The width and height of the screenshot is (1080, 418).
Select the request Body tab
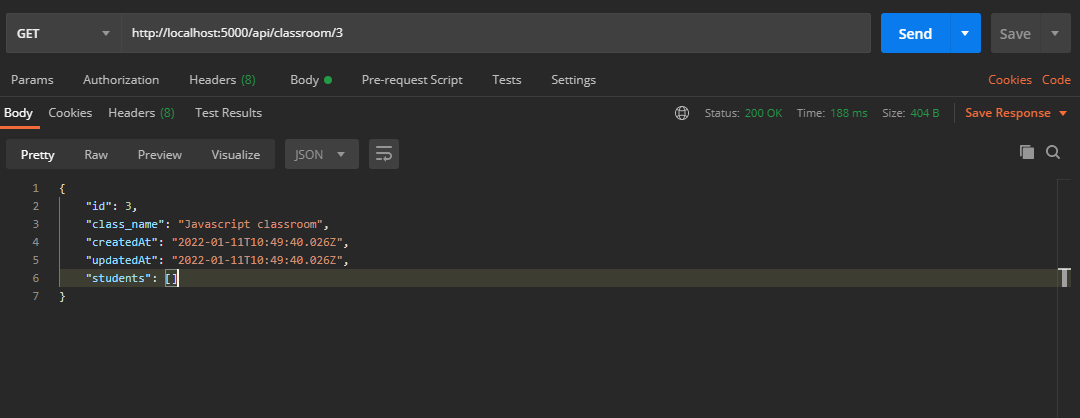(311, 80)
